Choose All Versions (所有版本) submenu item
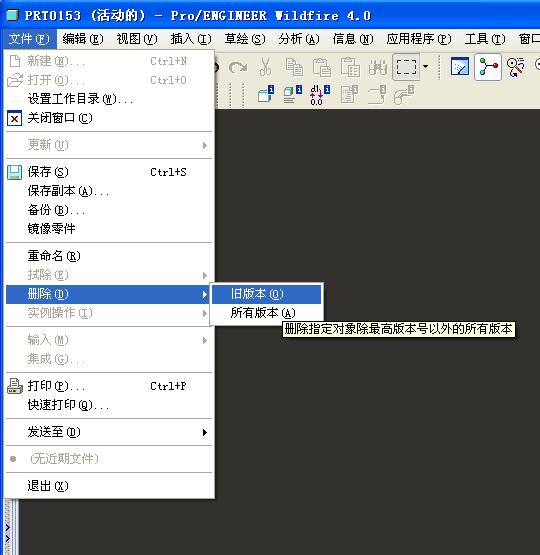This screenshot has height=555, width=540. [266, 313]
